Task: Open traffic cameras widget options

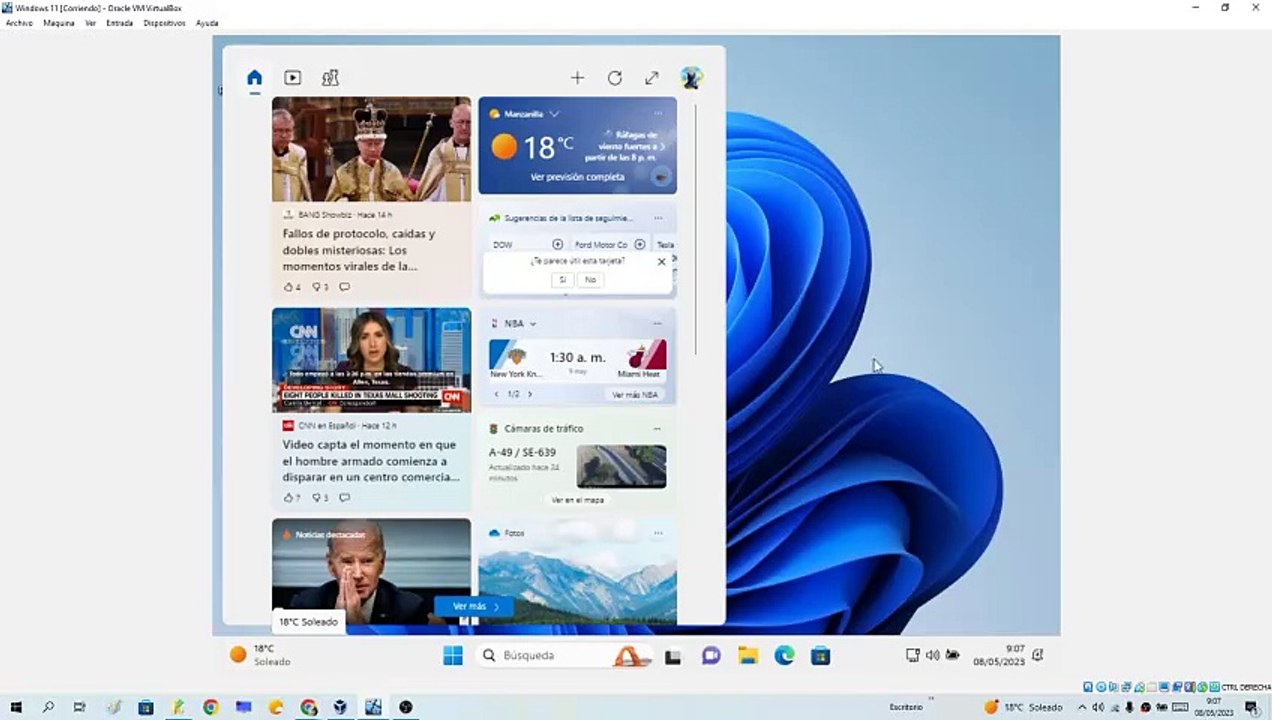Action: pos(657,428)
